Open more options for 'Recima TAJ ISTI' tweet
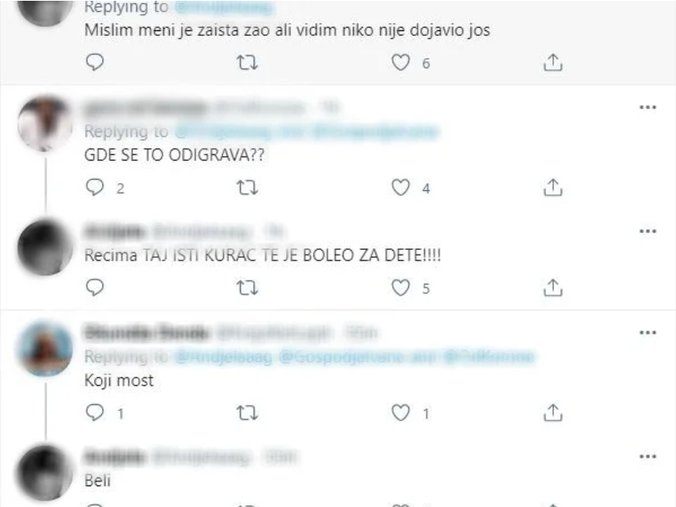676x507 pixels. [x=648, y=232]
